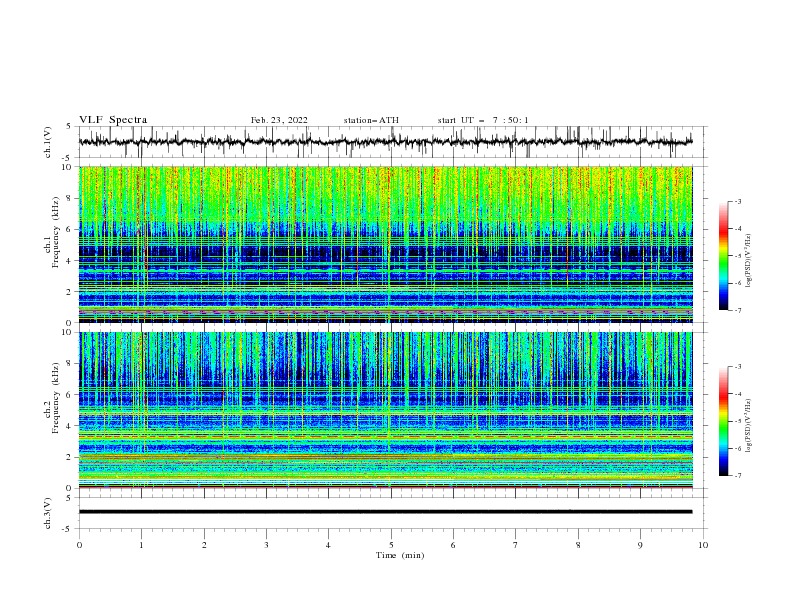The width and height of the screenshot is (792, 612).
Task: Click time axis tick label "1"
Action: pos(141,545)
